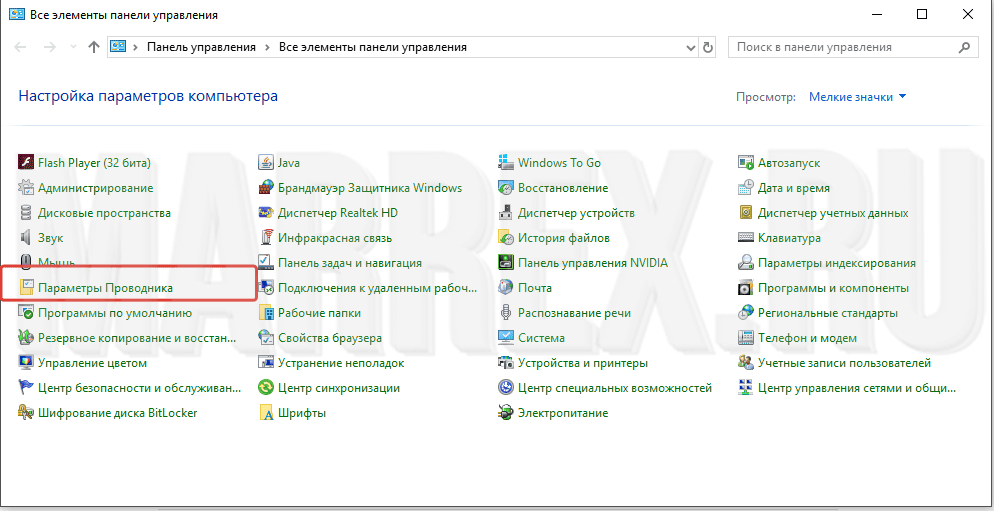Click the Учетные записи пользователей icon

pos(746,363)
